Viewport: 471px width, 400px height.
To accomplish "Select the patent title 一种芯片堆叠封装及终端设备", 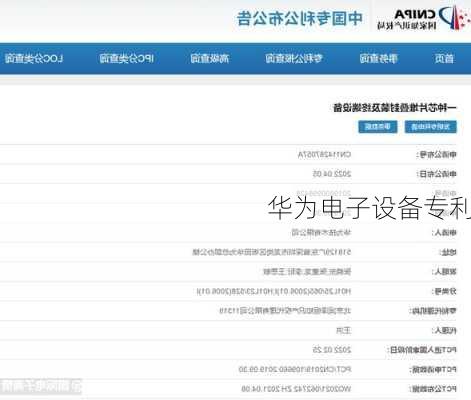I will pyautogui.click(x=395, y=108).
